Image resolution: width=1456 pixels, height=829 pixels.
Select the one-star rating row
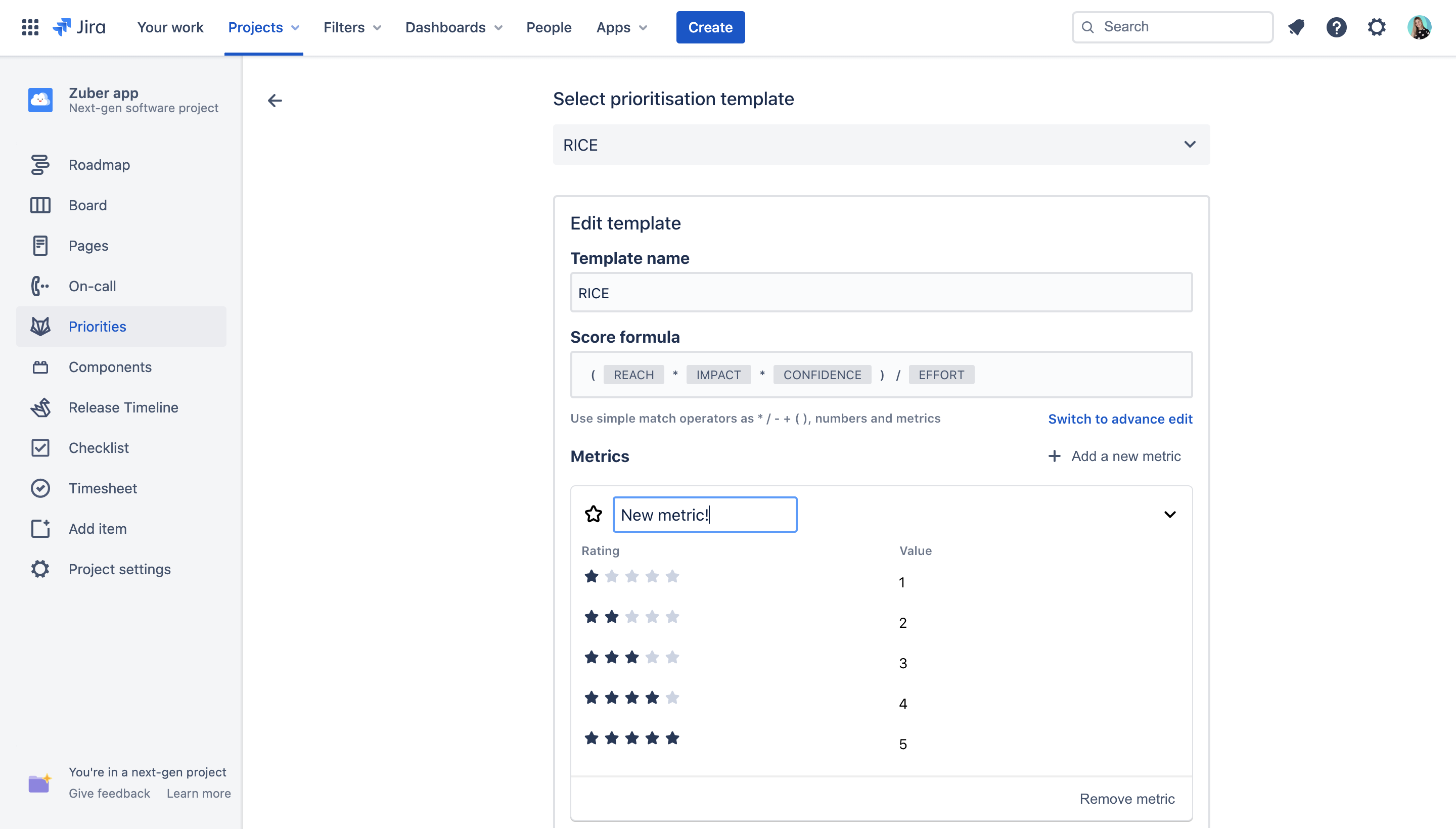(x=631, y=577)
